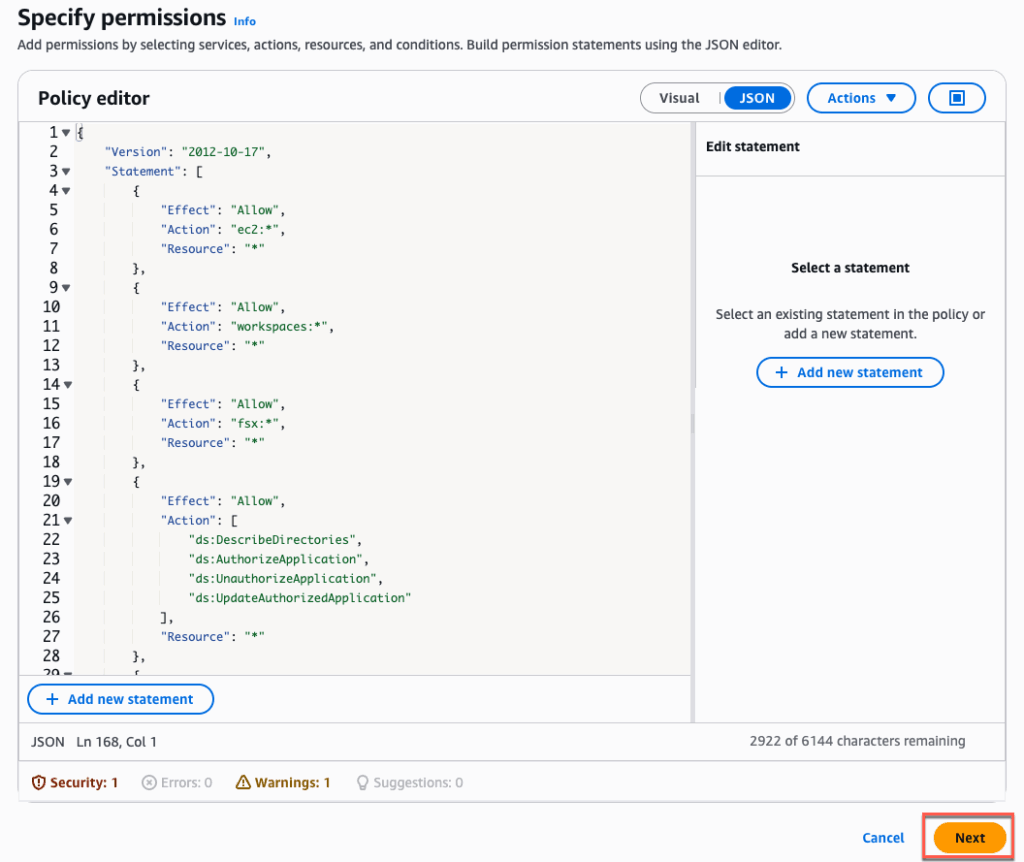Click the Suggestions lightbulb icon
1024x862 pixels.
[x=362, y=783]
